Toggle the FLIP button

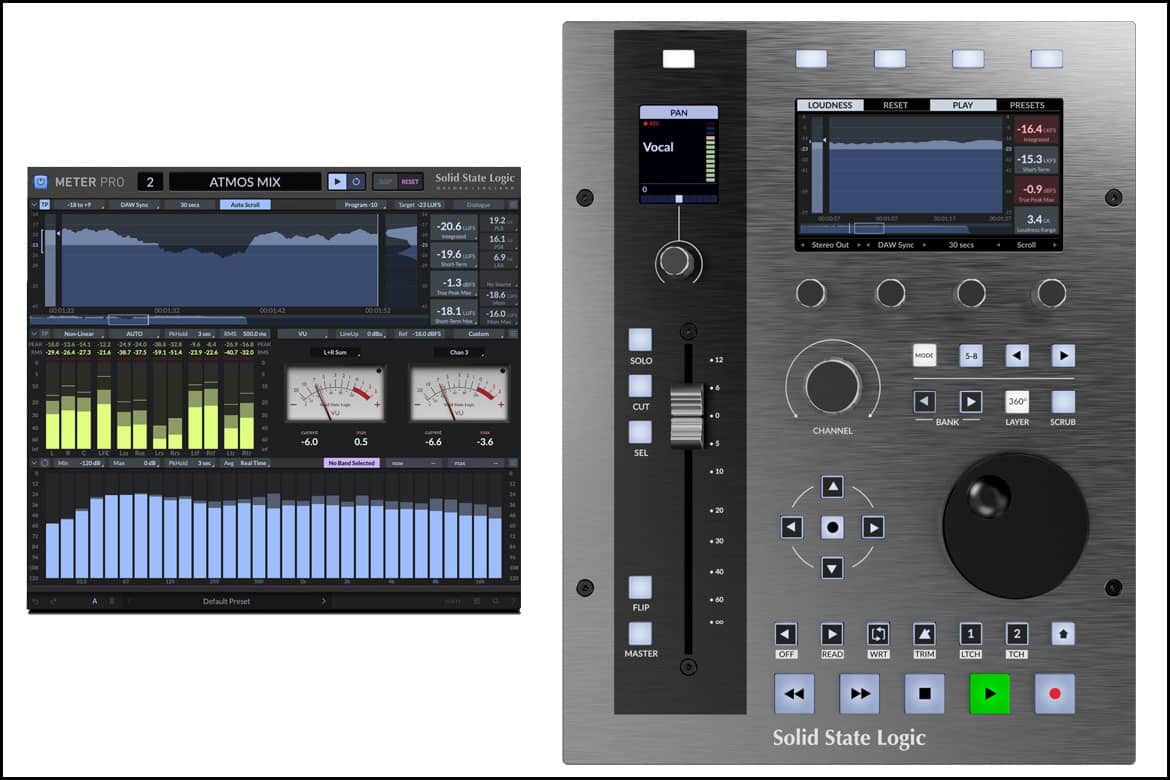coord(639,587)
